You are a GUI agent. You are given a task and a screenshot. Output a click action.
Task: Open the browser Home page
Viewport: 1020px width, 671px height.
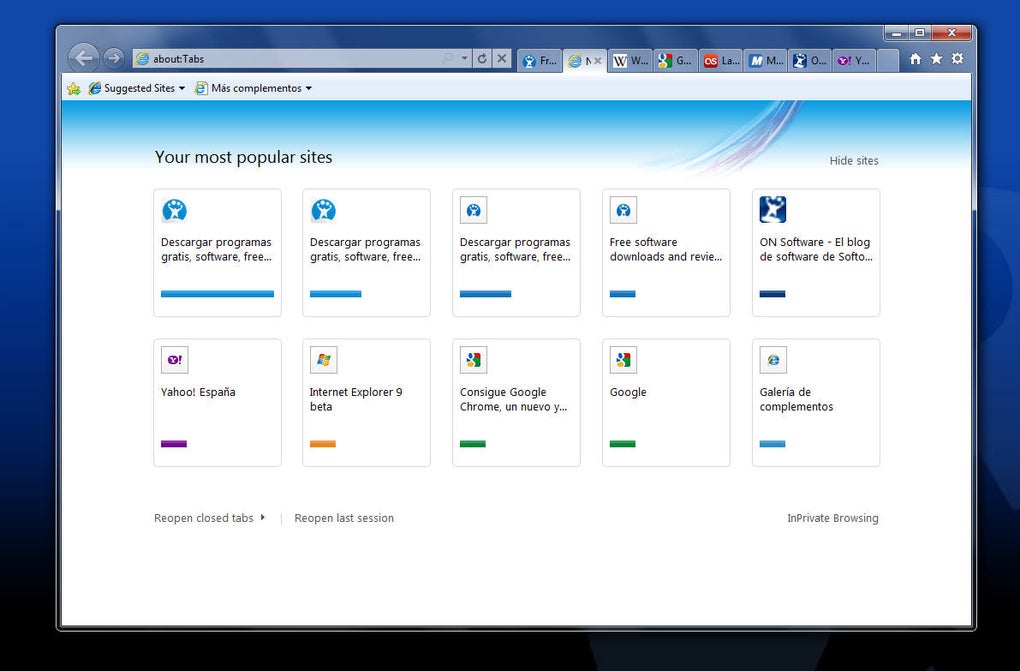click(914, 59)
